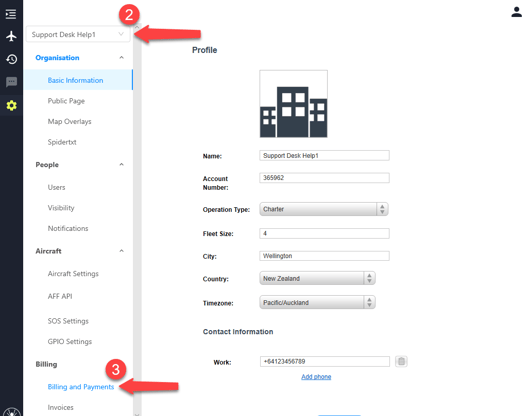The height and width of the screenshot is (416, 528).
Task: Open the history clock icon
Action: click(11, 59)
